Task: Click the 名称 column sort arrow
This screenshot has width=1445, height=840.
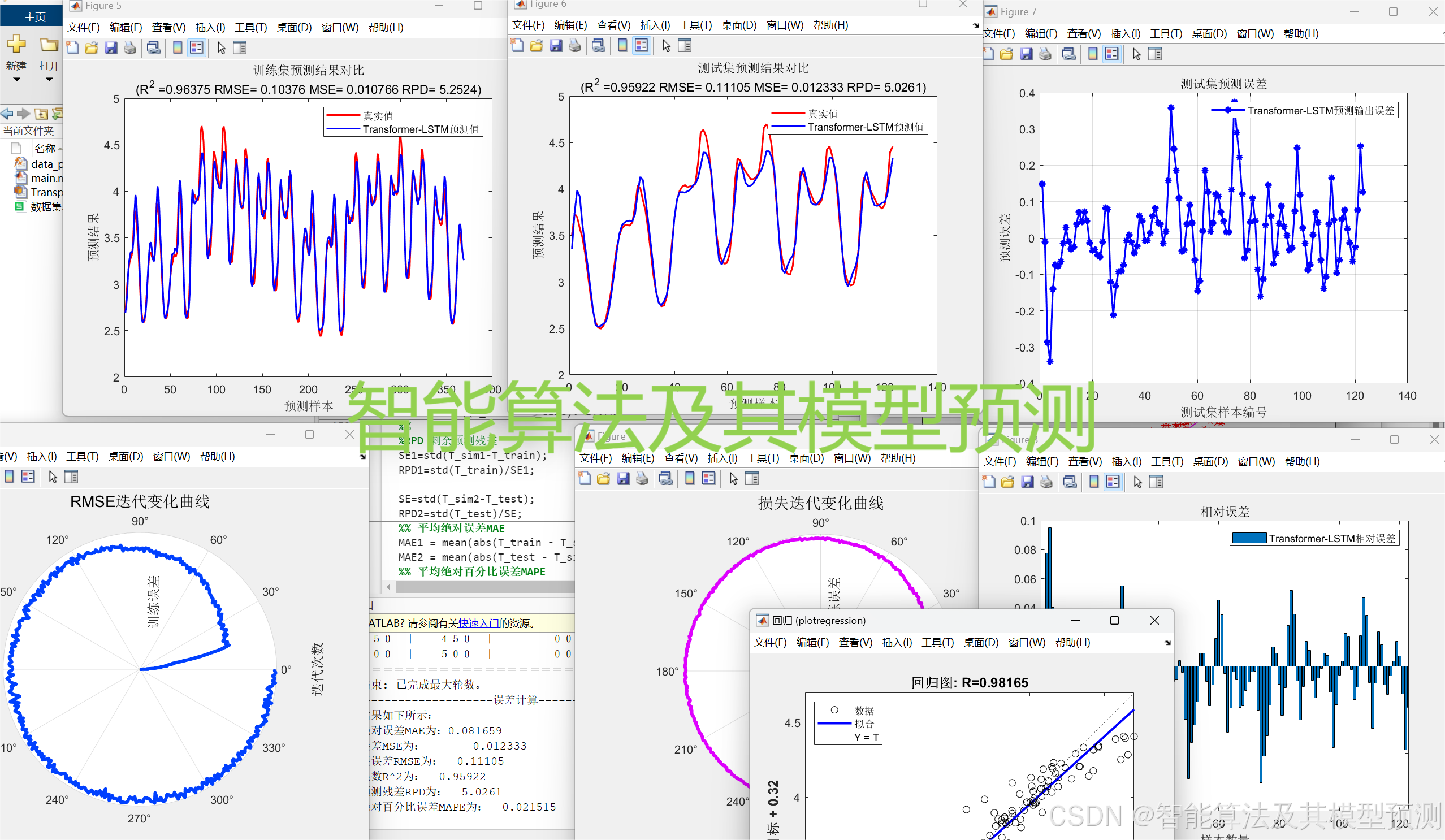Action: pos(60,148)
